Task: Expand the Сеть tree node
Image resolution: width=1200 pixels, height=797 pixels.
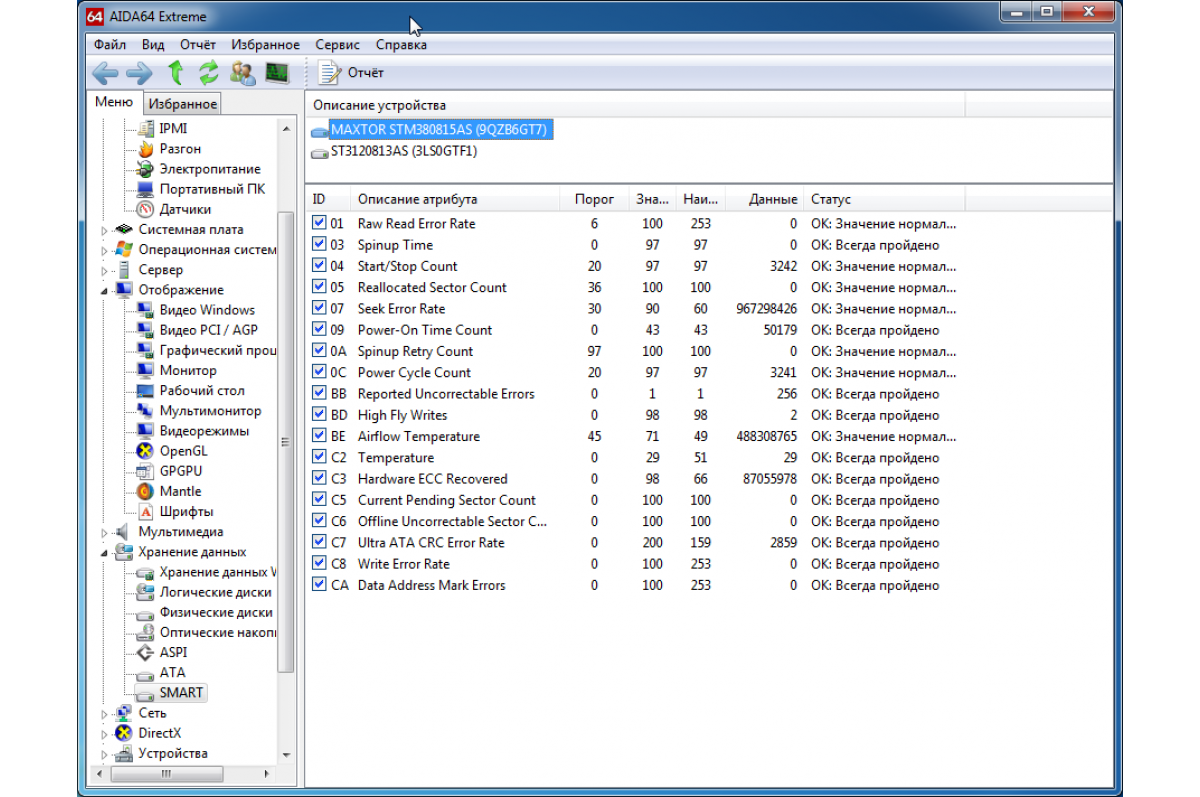Action: point(104,713)
